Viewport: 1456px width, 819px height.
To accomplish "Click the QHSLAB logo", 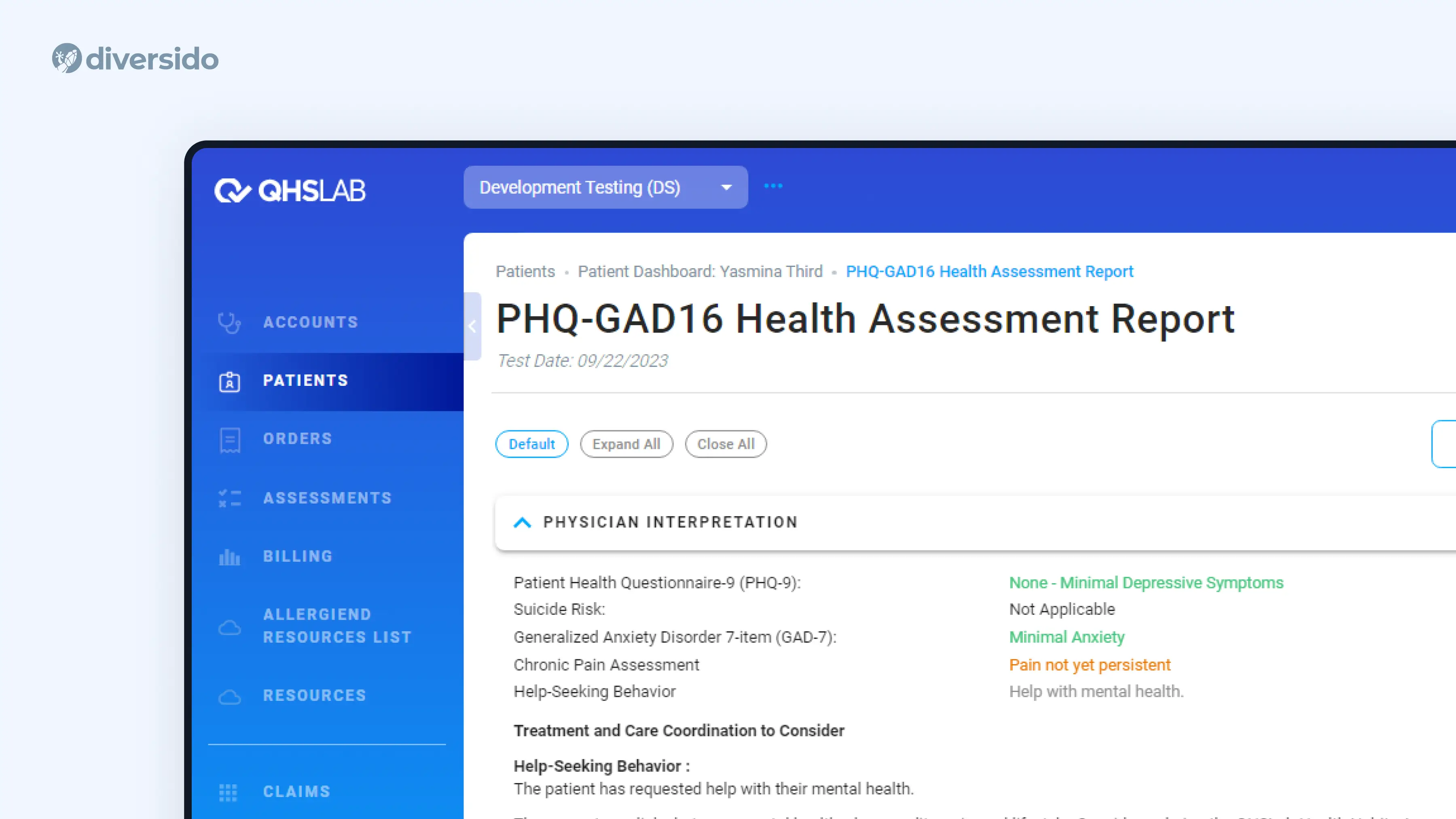I will coord(290,190).
